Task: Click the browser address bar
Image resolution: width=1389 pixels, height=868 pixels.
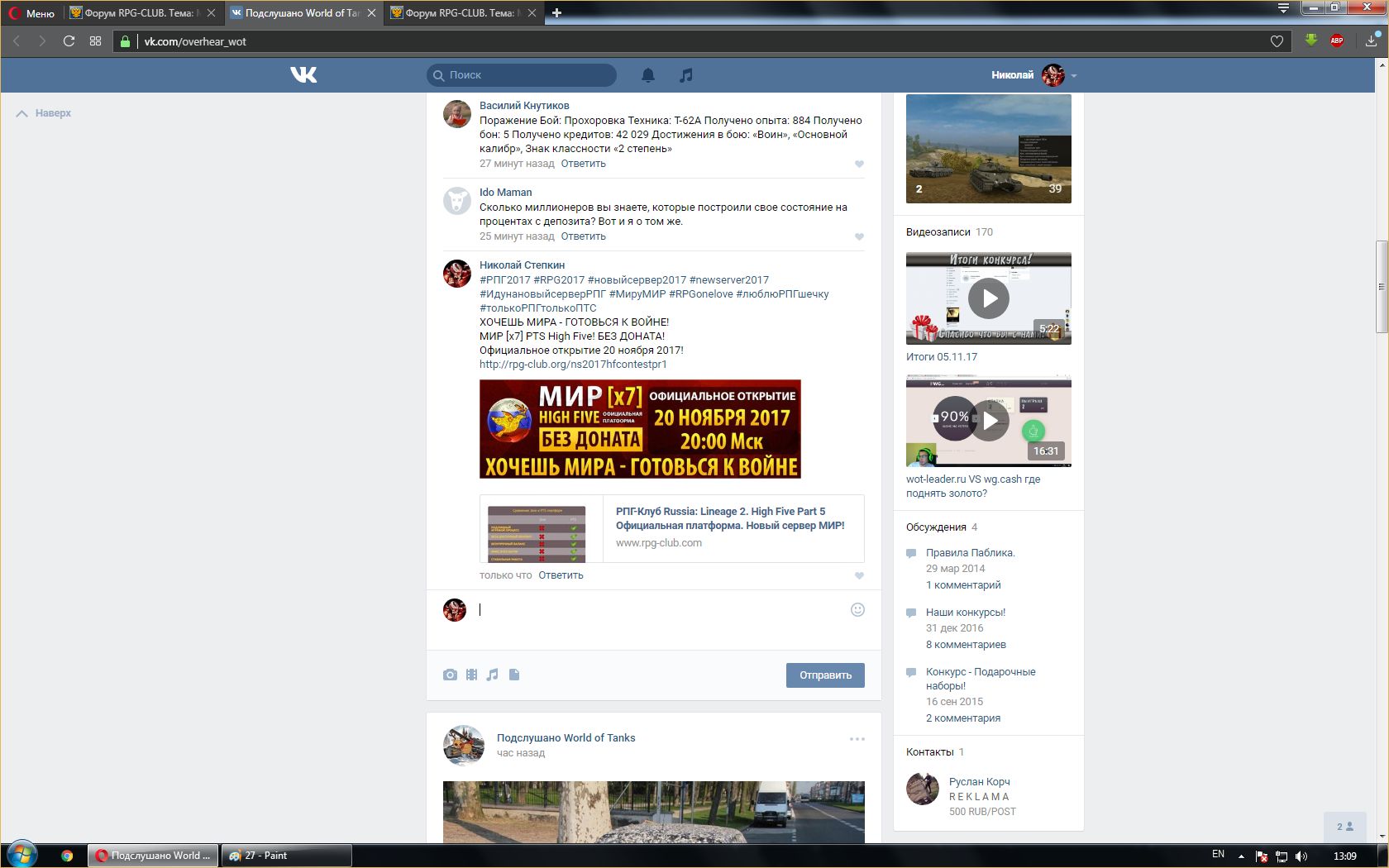Action: pos(703,41)
